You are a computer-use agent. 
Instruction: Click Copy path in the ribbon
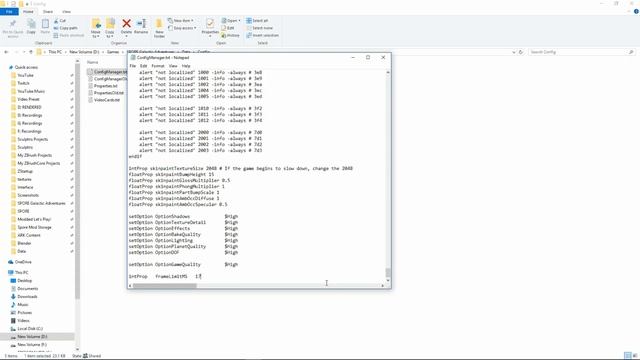coord(65,28)
